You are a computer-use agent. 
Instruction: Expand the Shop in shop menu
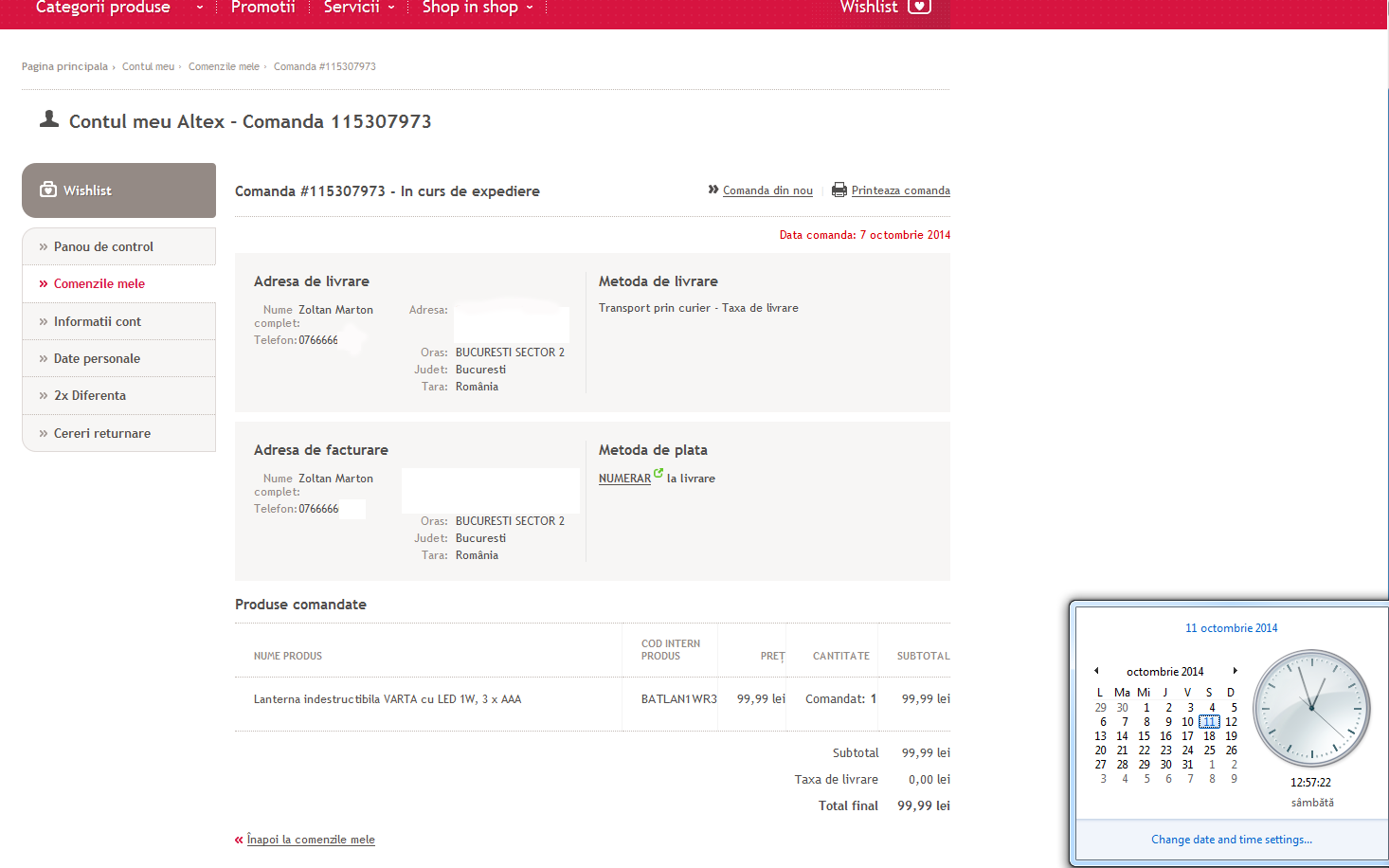tap(477, 8)
